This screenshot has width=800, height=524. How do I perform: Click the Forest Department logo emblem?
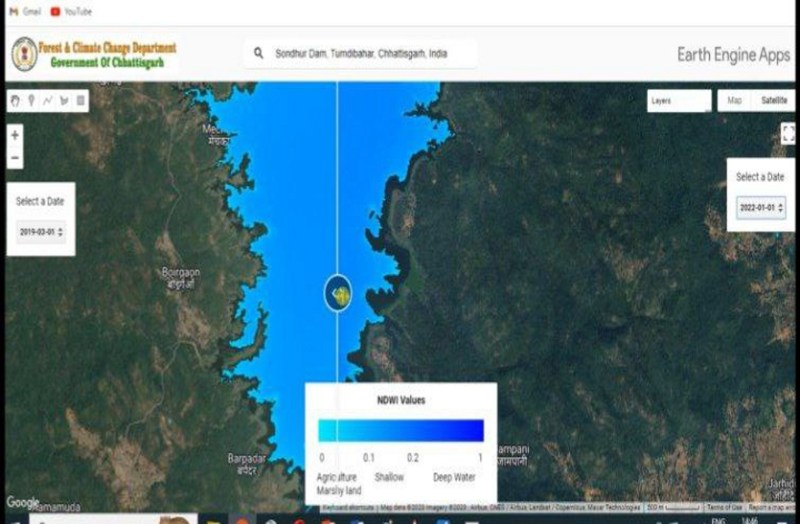(x=24, y=54)
